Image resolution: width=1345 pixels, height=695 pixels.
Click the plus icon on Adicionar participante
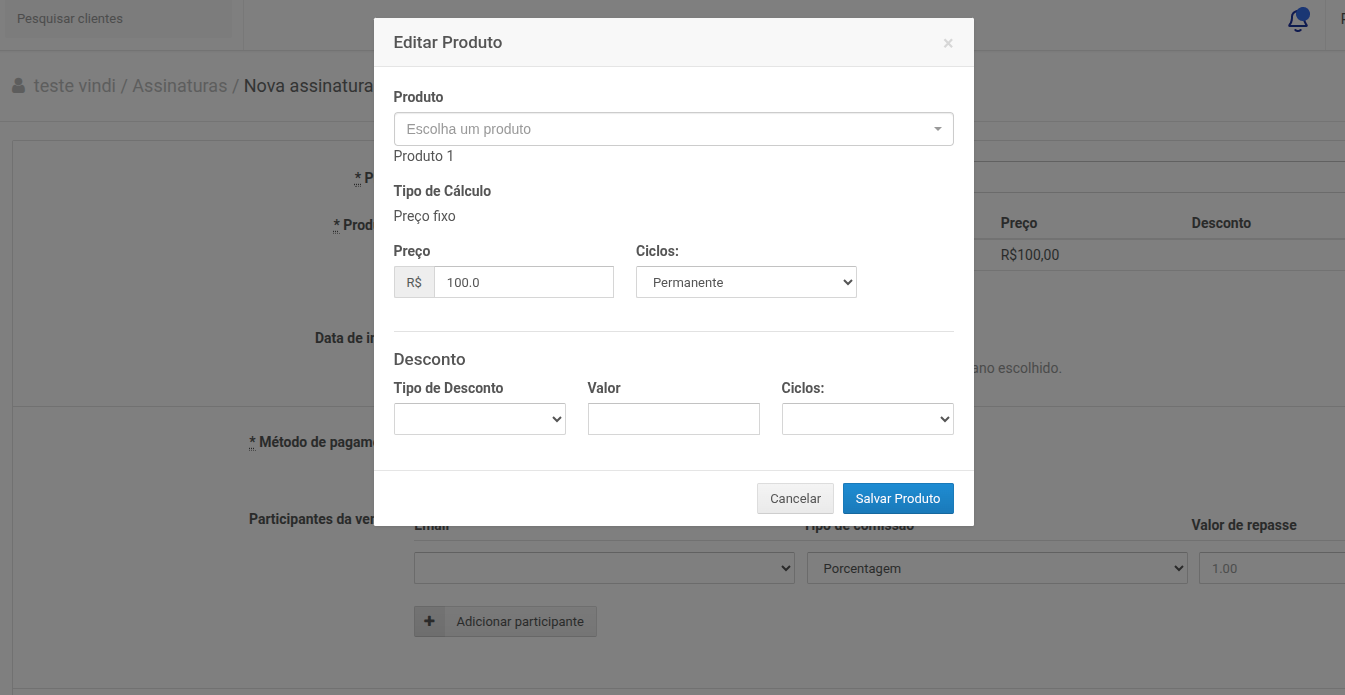tap(429, 621)
